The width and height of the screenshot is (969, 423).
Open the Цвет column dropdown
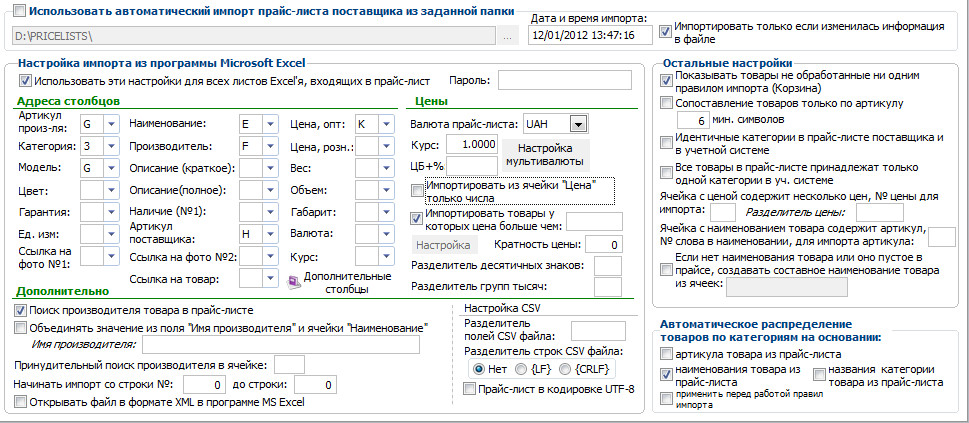click(x=111, y=190)
